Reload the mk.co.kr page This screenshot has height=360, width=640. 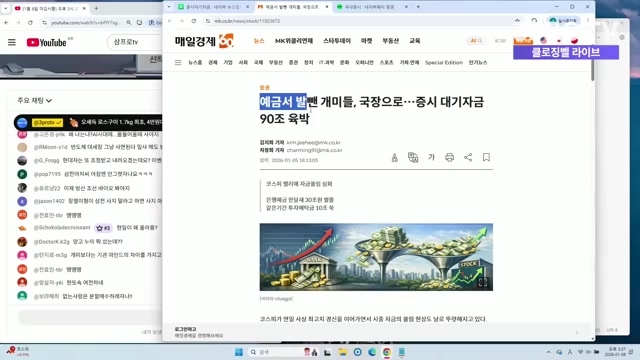(x=193, y=21)
